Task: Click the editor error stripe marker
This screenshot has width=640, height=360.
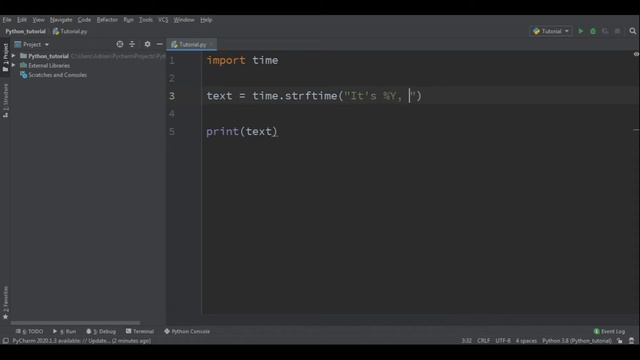Action: click(636, 130)
